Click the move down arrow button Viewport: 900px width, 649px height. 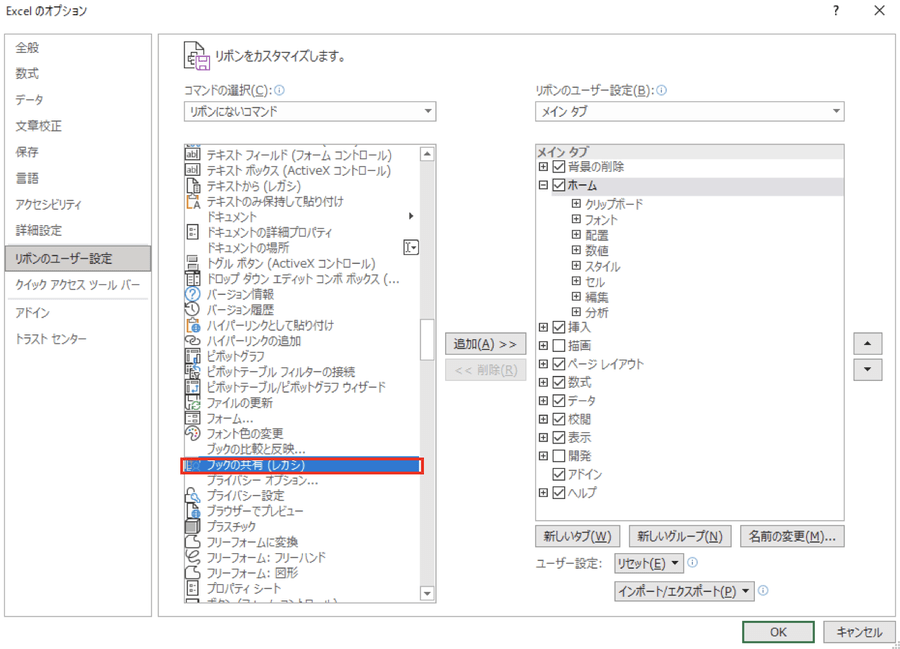pyautogui.click(x=867, y=370)
